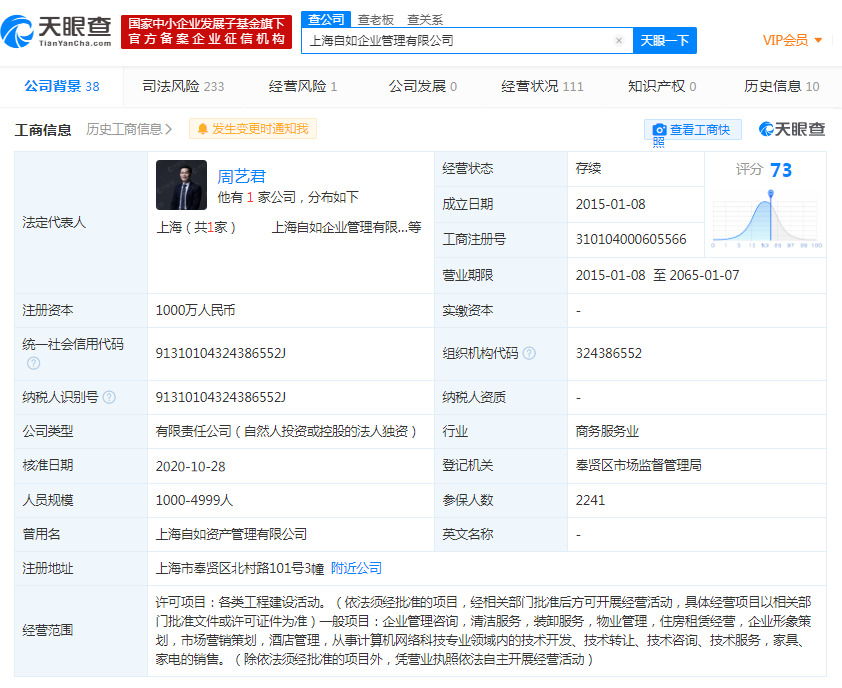
Task: Select the 查老板 search tab
Action: (x=376, y=20)
